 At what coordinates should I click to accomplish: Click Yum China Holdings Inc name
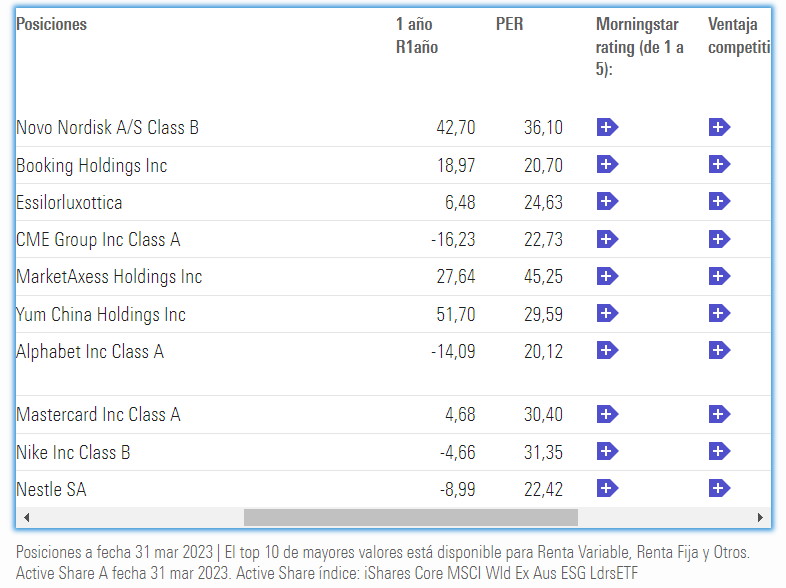pos(101,315)
